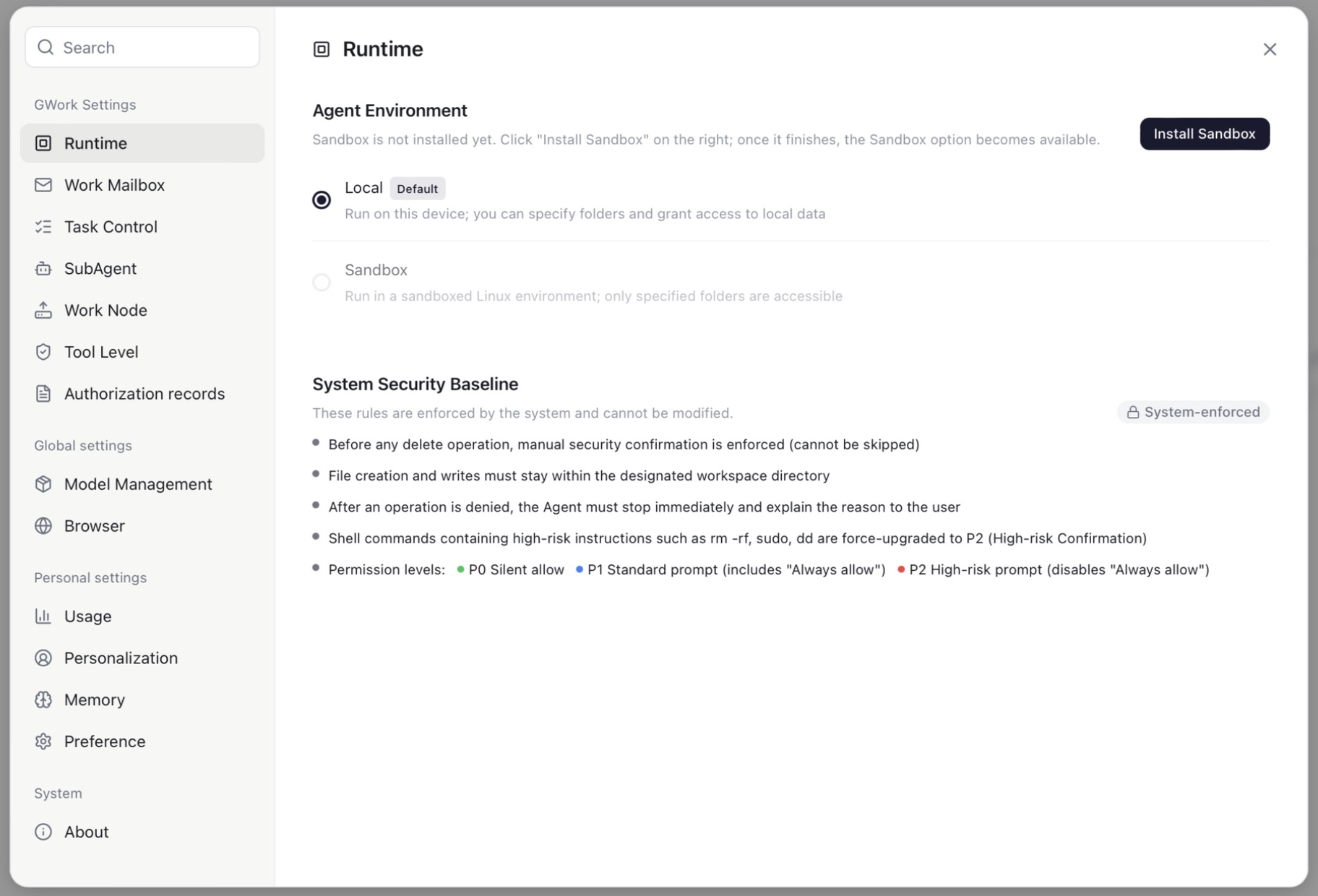Close the Runtime settings dialog
1318x896 pixels.
pos(1270,49)
